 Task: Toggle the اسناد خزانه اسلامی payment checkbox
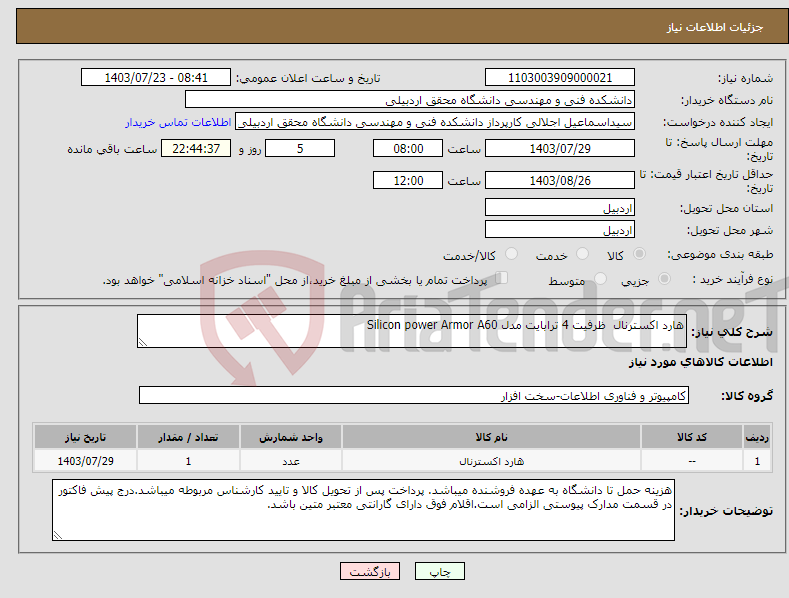click(501, 278)
